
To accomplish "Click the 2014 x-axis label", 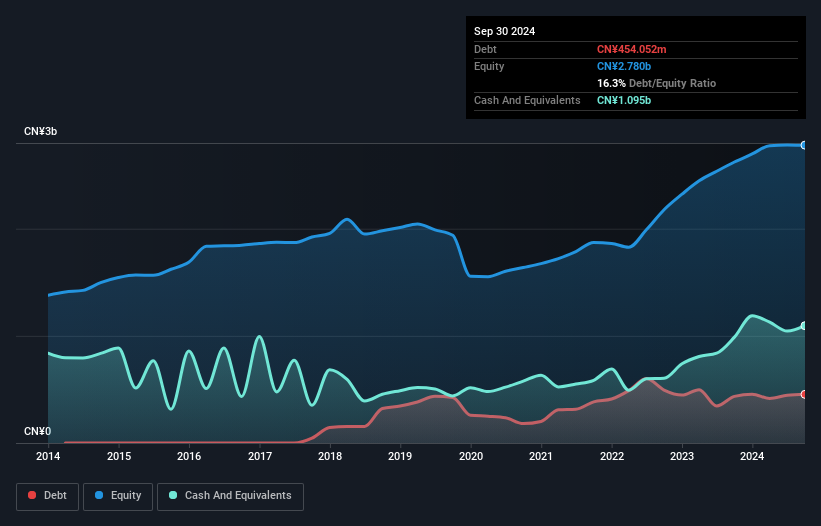I will pyautogui.click(x=48, y=456).
